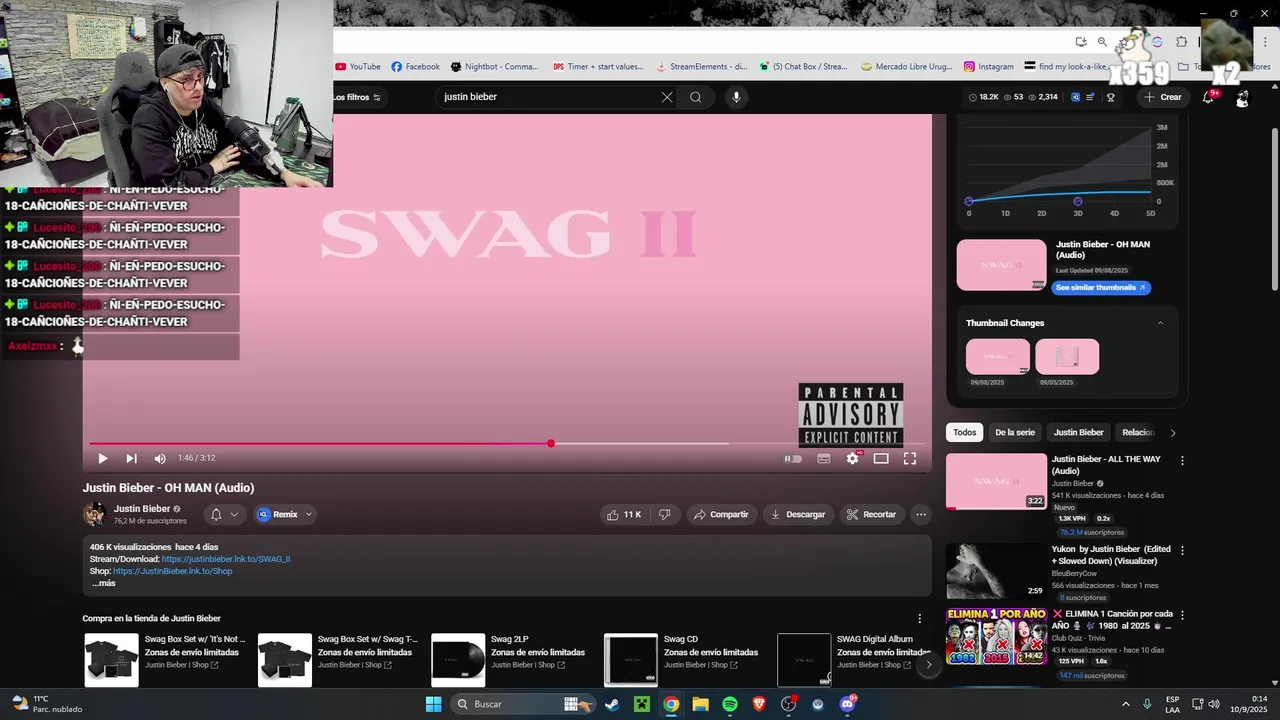Switch to theater mode view
The width and height of the screenshot is (1280, 720).
tap(881, 459)
